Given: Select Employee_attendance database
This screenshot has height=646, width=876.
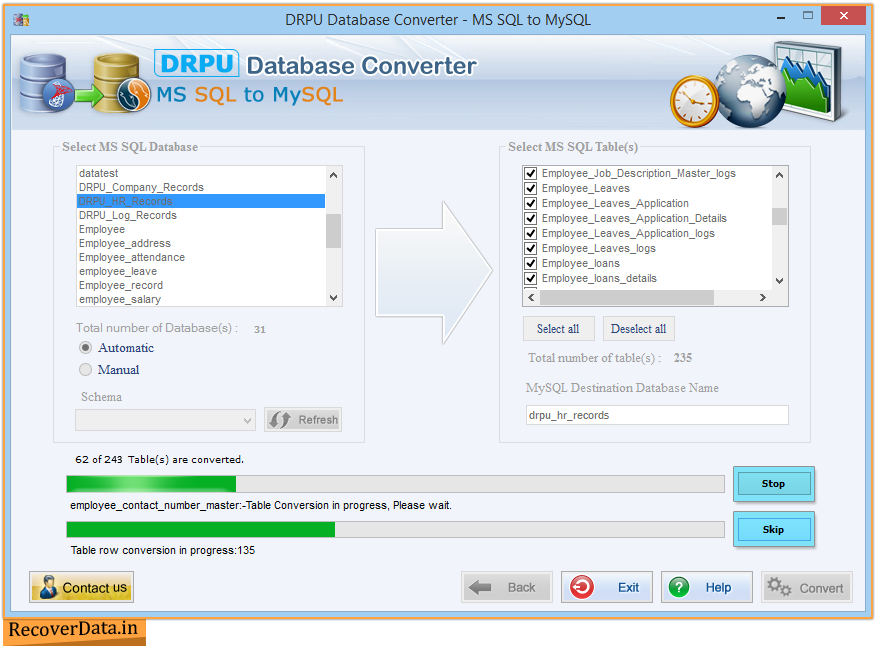Looking at the screenshot, I should [201, 257].
